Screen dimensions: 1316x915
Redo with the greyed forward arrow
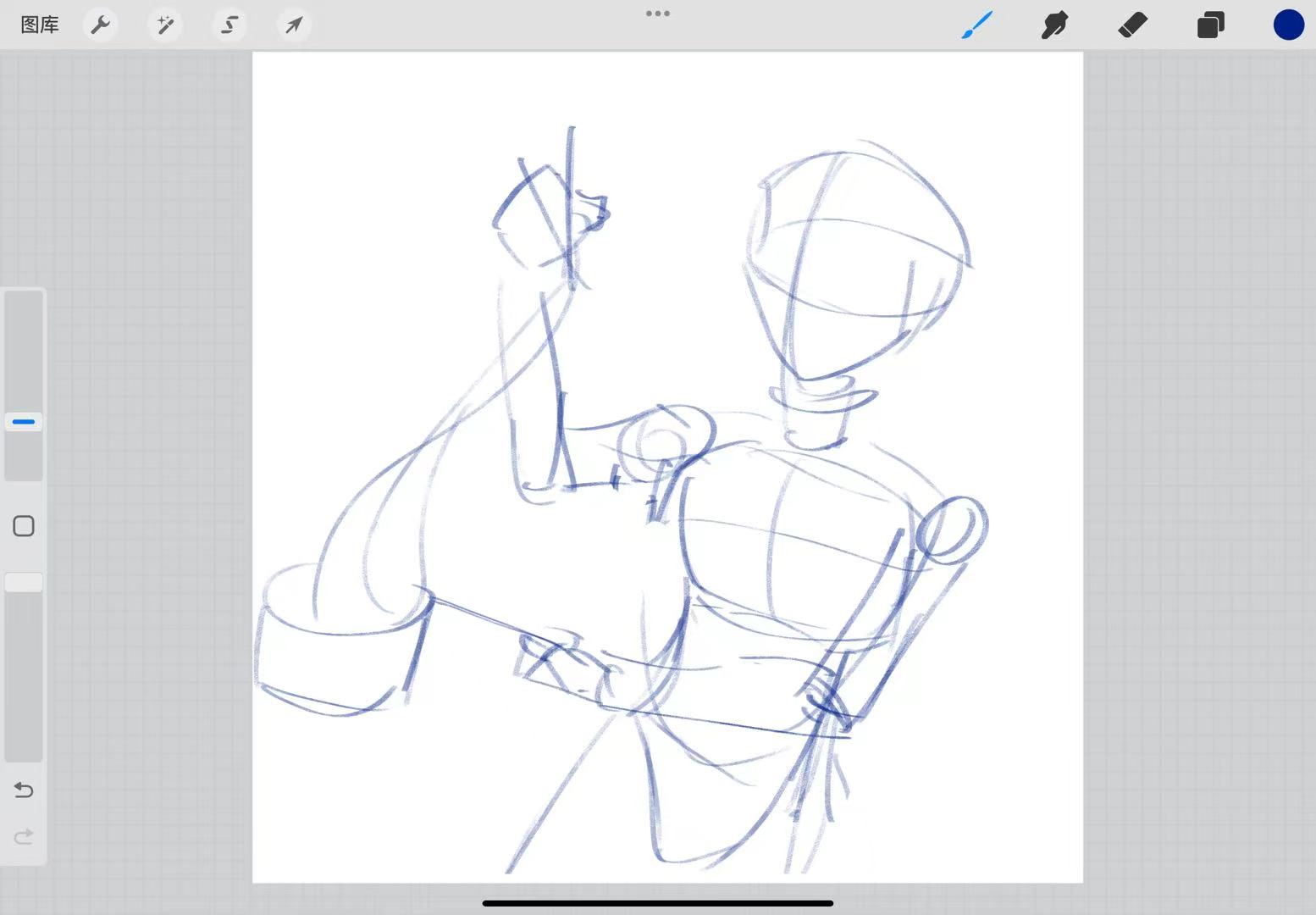pyautogui.click(x=24, y=837)
